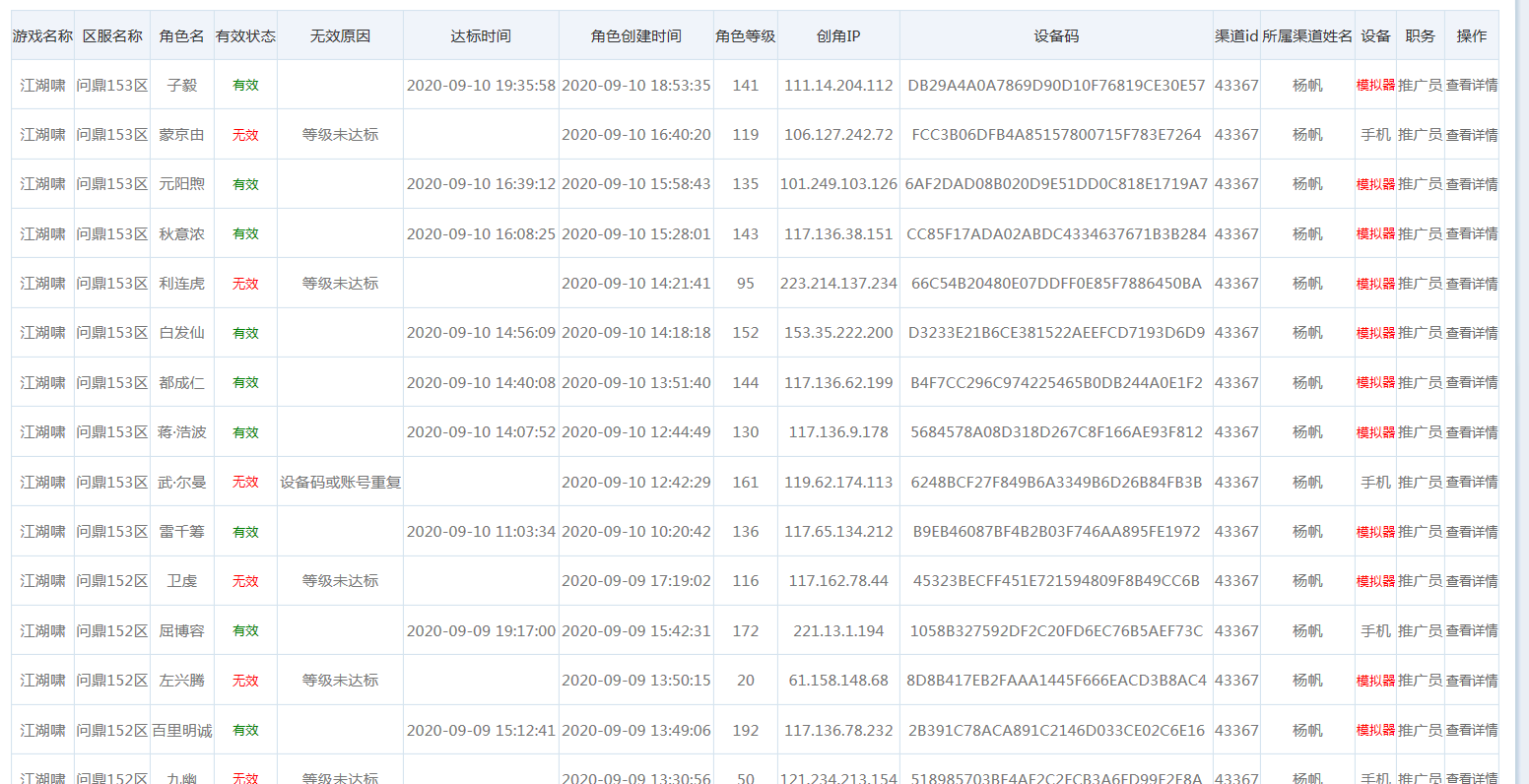Image resolution: width=1529 pixels, height=784 pixels.
Task: View details for 白发仙
Action: tap(1471, 333)
